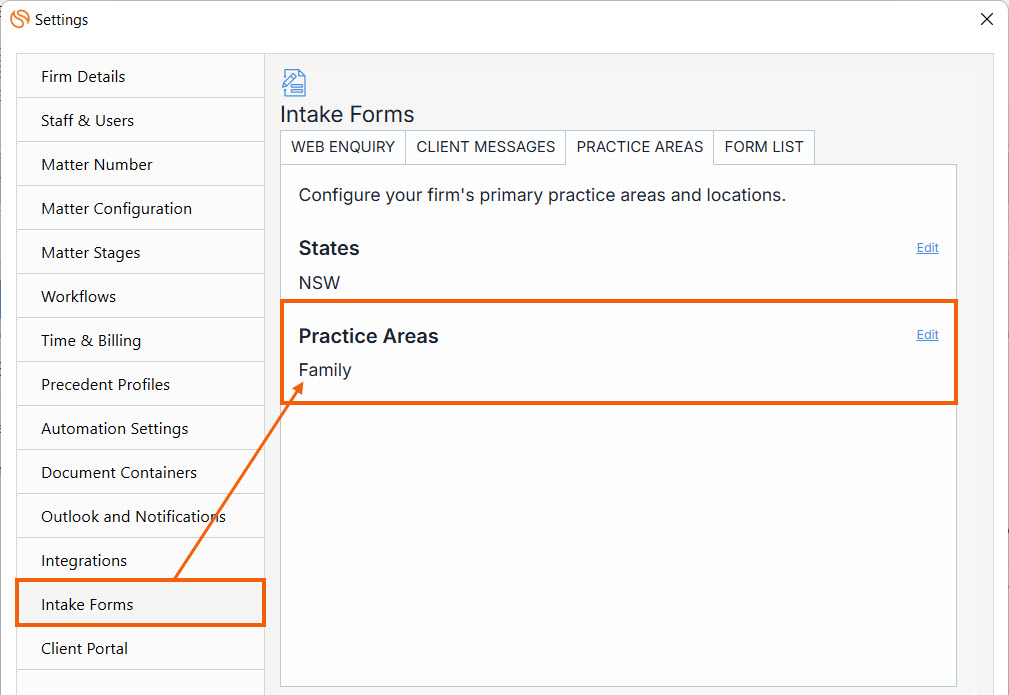Open Firm Details settings
Image resolution: width=1009 pixels, height=695 pixels.
tap(140, 77)
